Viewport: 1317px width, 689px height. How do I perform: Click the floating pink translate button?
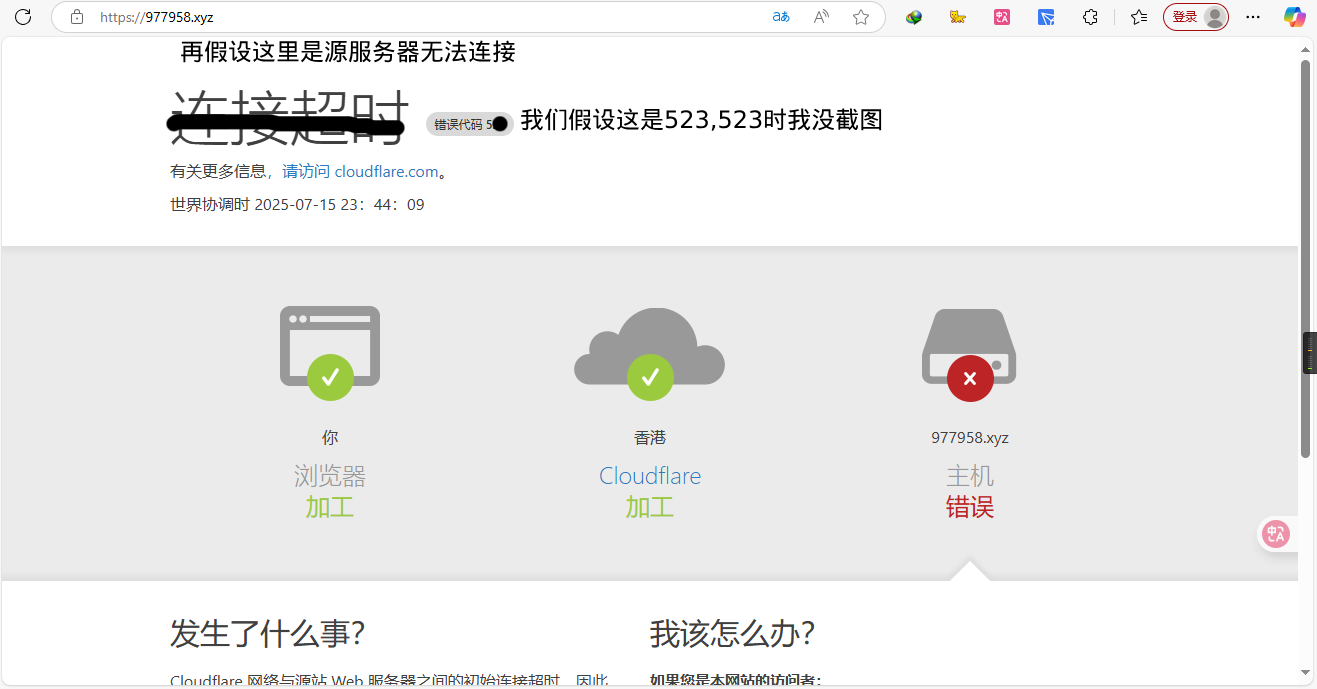point(1276,534)
